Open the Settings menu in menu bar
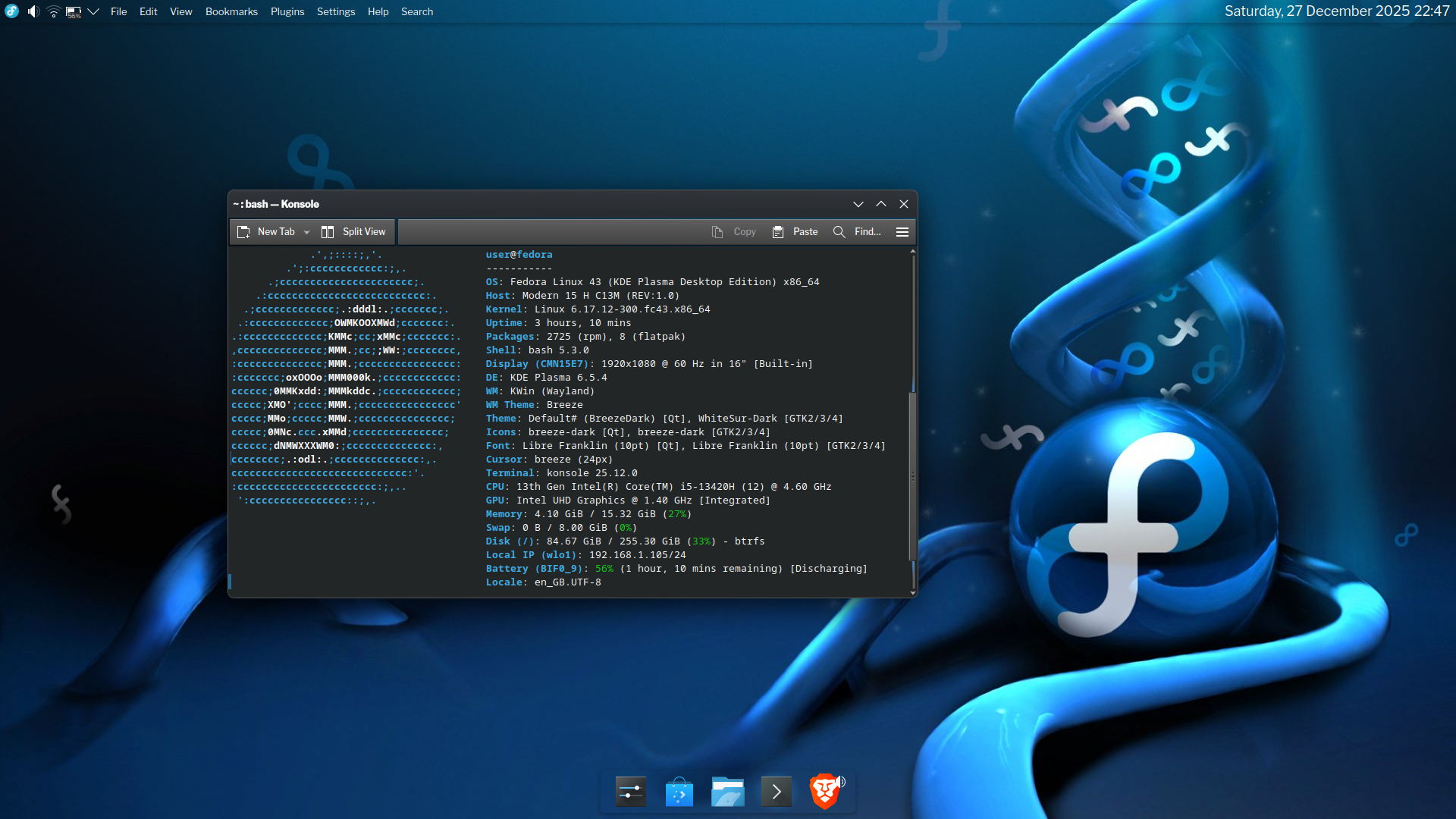The height and width of the screenshot is (819, 1456). (x=335, y=11)
